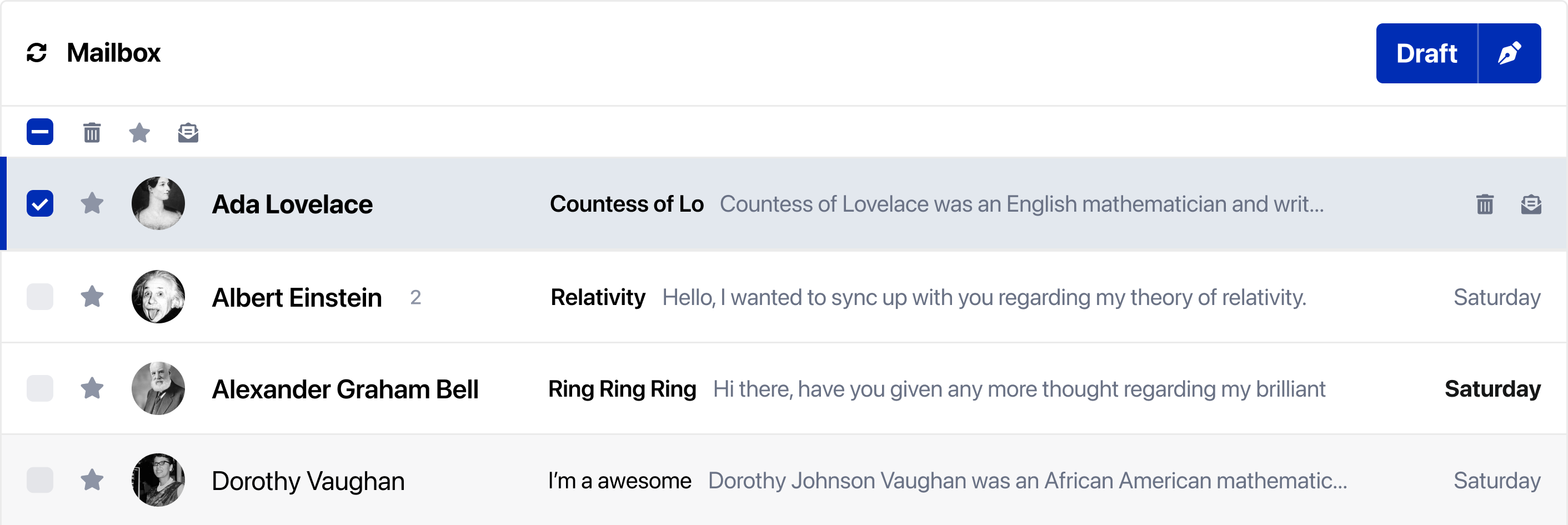Delete the Ada Lovelace email via row trash icon
Viewport: 1568px width, 525px height.
pyautogui.click(x=1485, y=204)
